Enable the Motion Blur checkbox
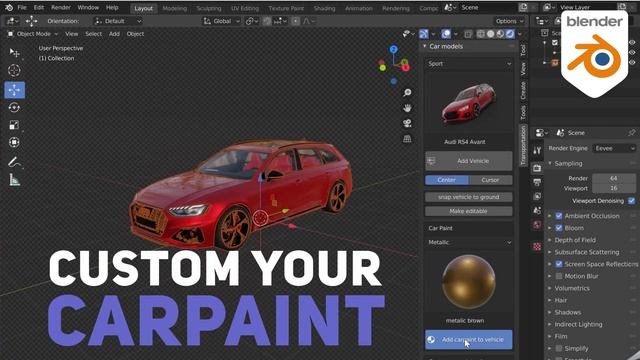 559,276
